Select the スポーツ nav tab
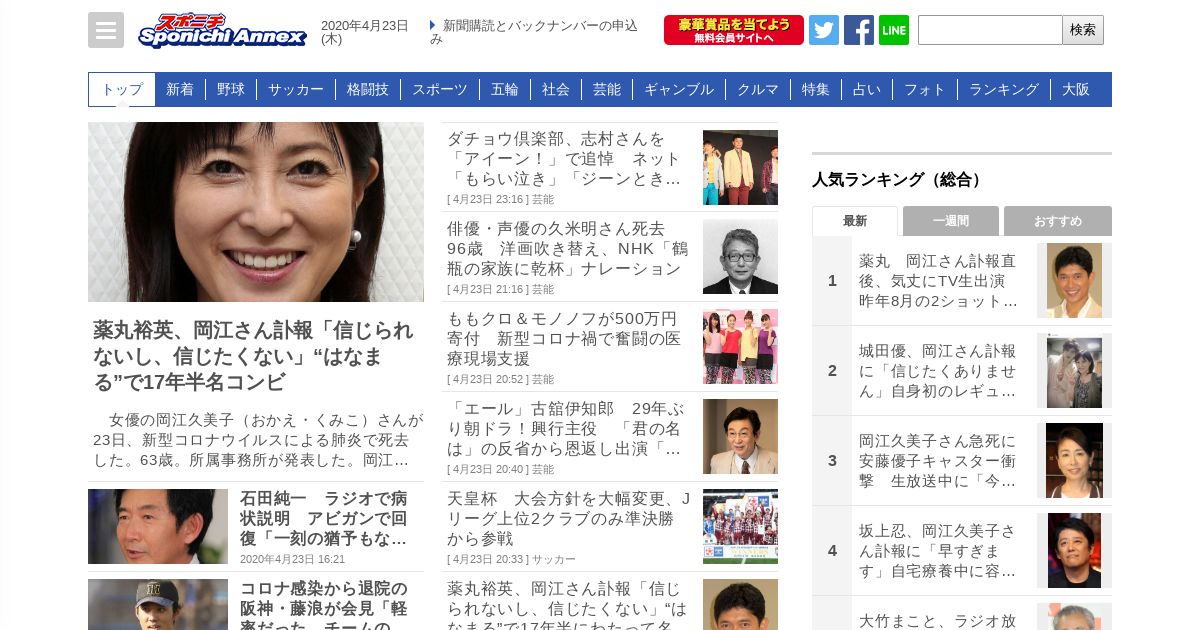Screen dimensions: 1200x630 [440, 89]
